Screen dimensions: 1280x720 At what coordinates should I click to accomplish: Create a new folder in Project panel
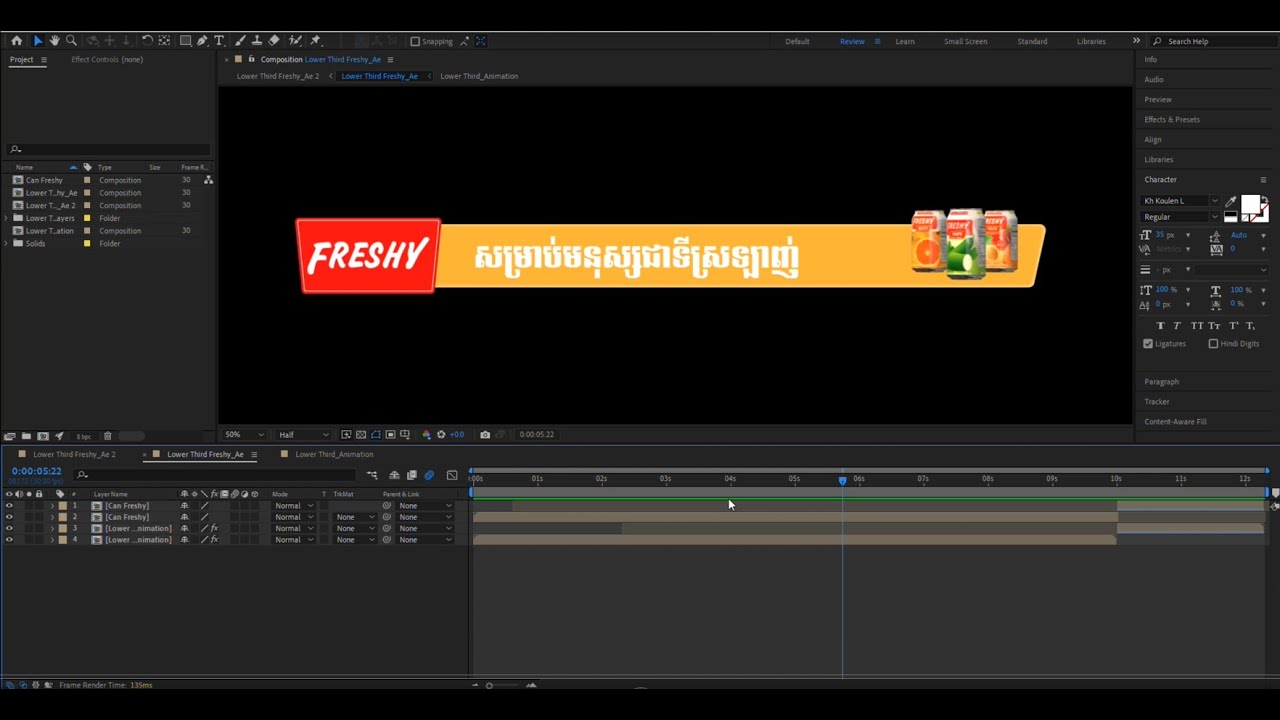[x=26, y=436]
